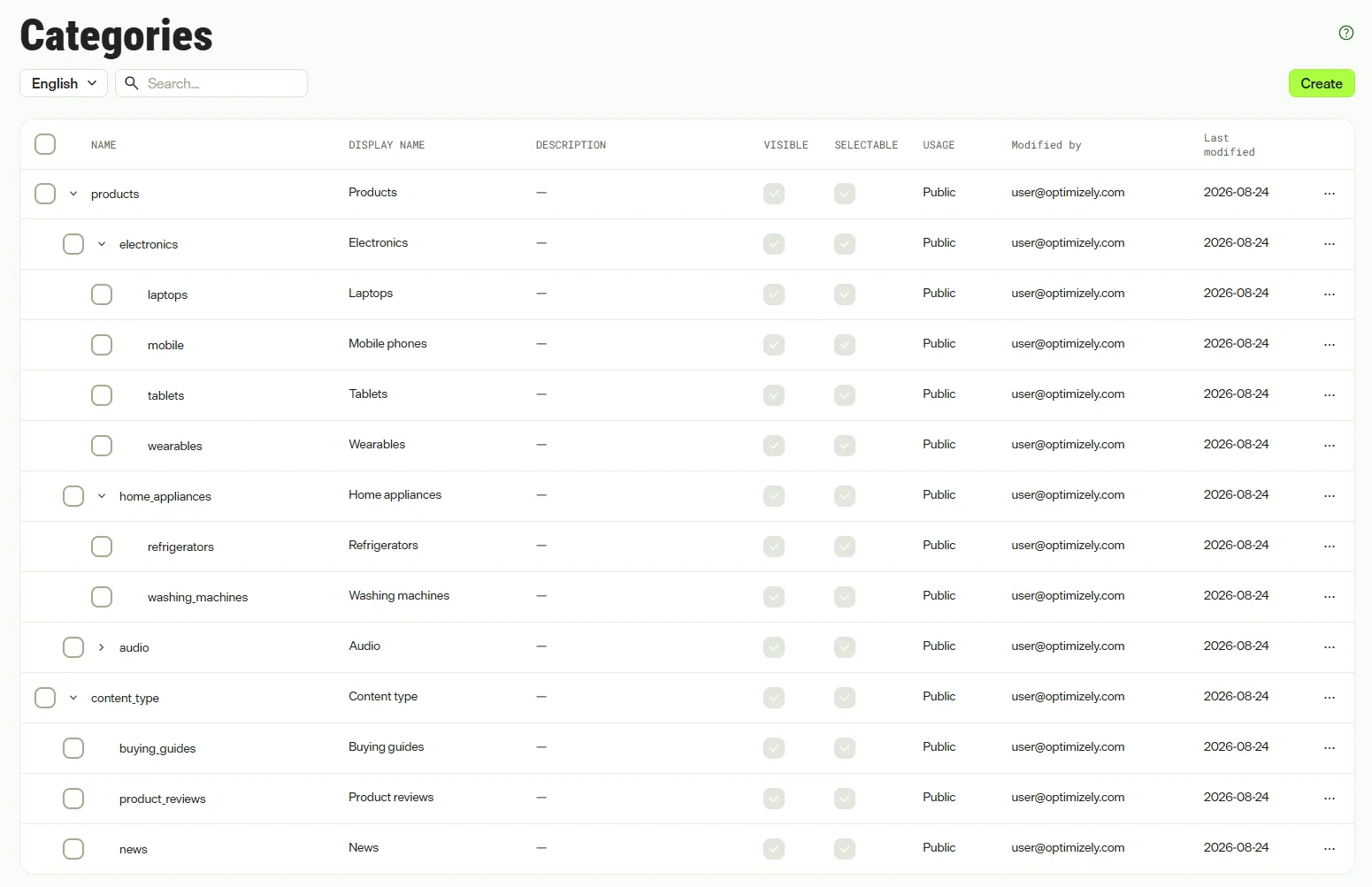Open more options for mobile row

tap(1330, 345)
